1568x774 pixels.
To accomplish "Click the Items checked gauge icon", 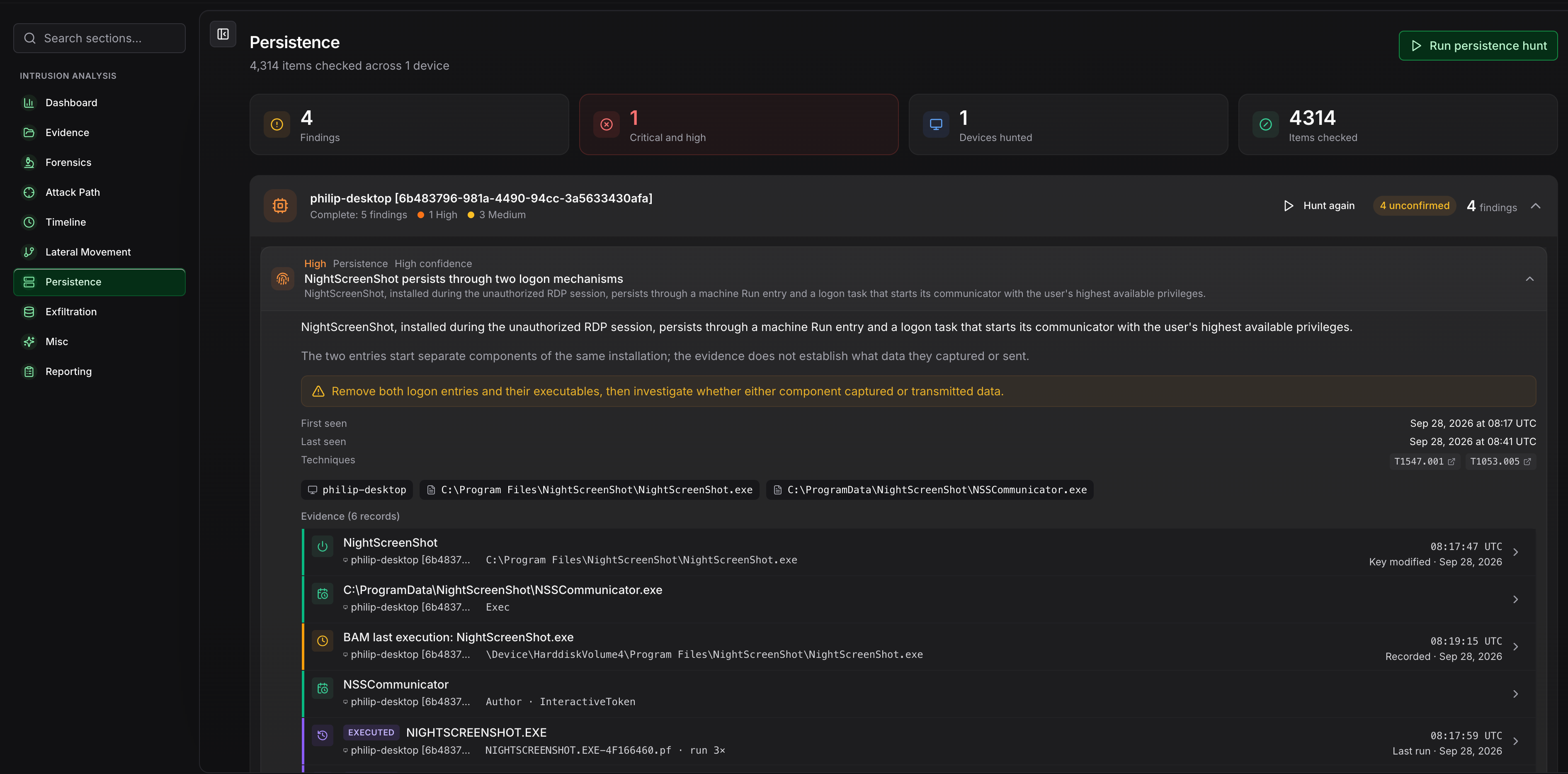I will 1265,124.
